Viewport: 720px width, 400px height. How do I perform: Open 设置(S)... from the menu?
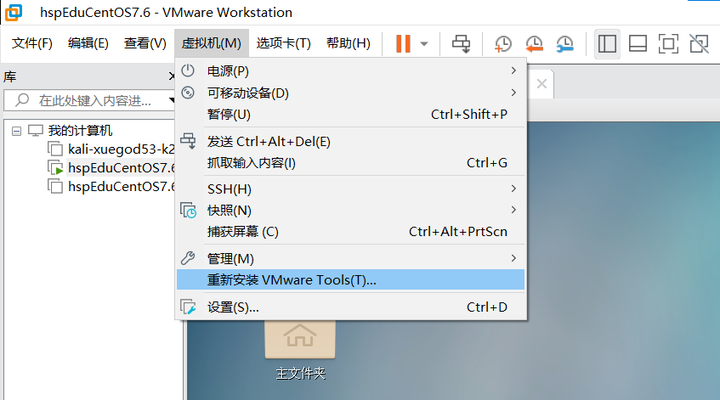(350, 307)
